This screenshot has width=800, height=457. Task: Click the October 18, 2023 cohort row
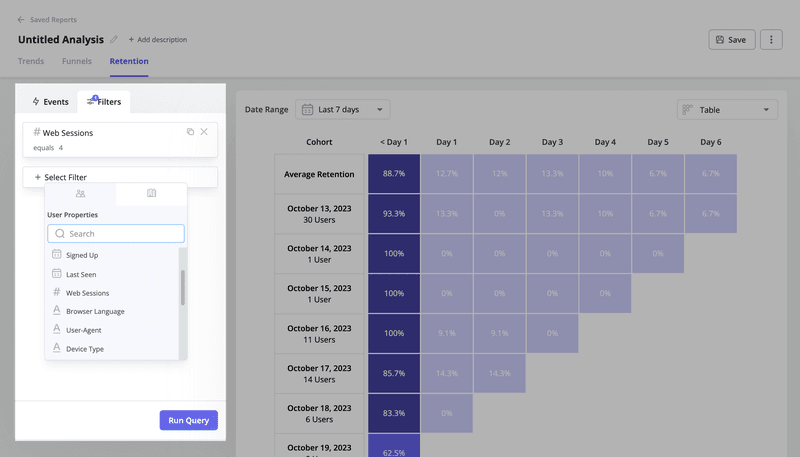coord(319,413)
